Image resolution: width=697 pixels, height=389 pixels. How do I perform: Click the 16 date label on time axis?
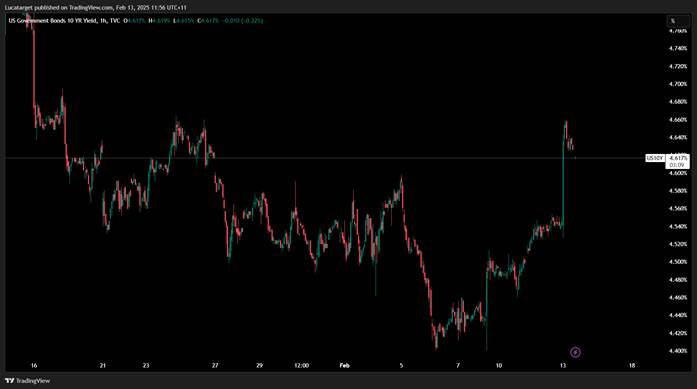click(x=34, y=365)
